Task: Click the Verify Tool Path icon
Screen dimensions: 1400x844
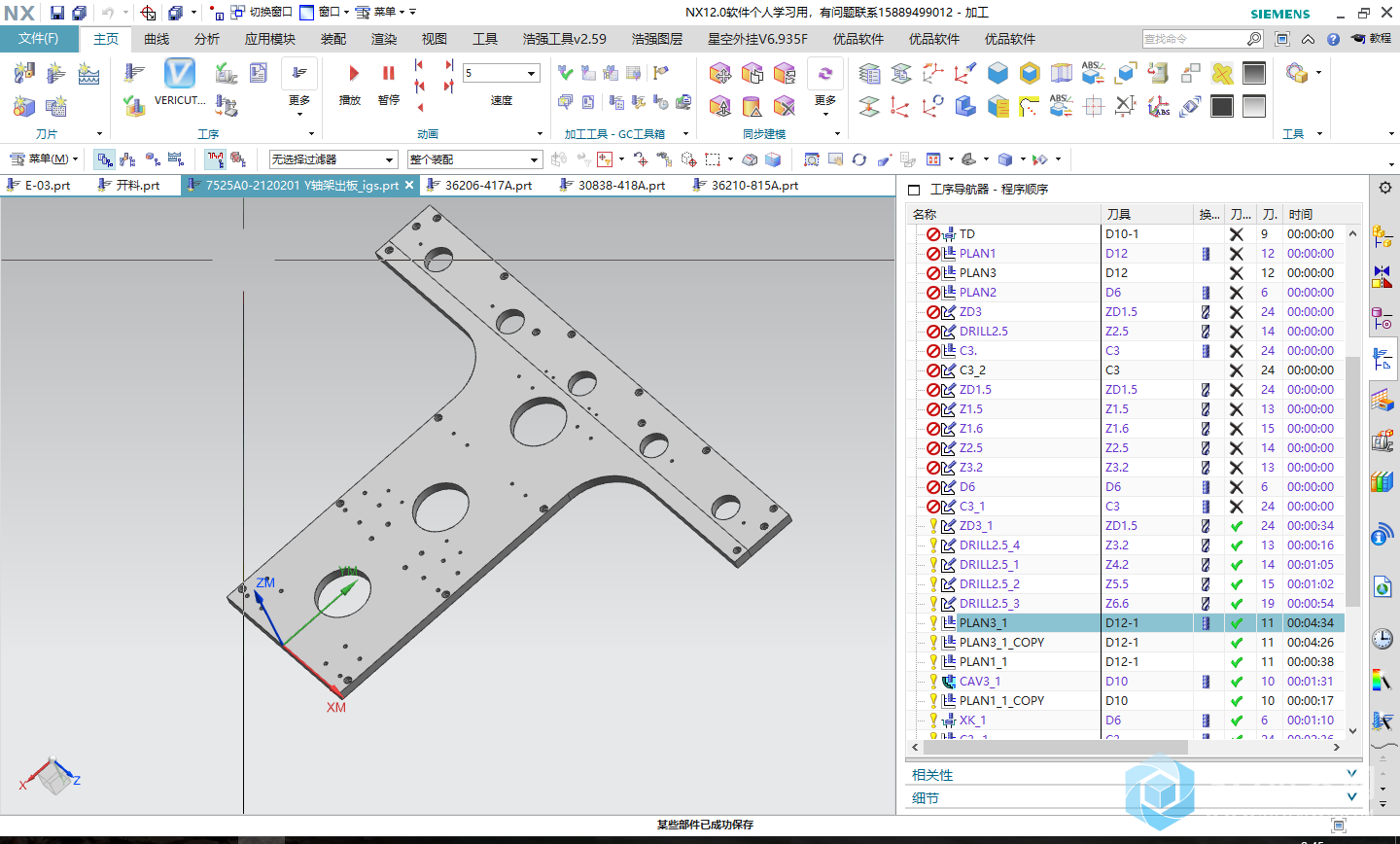Action: (x=134, y=105)
